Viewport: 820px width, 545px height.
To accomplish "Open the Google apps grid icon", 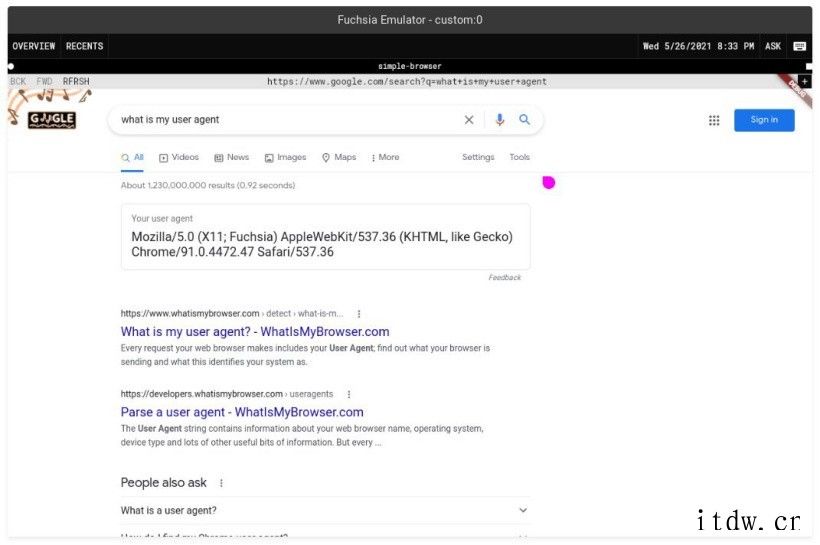I will (714, 120).
